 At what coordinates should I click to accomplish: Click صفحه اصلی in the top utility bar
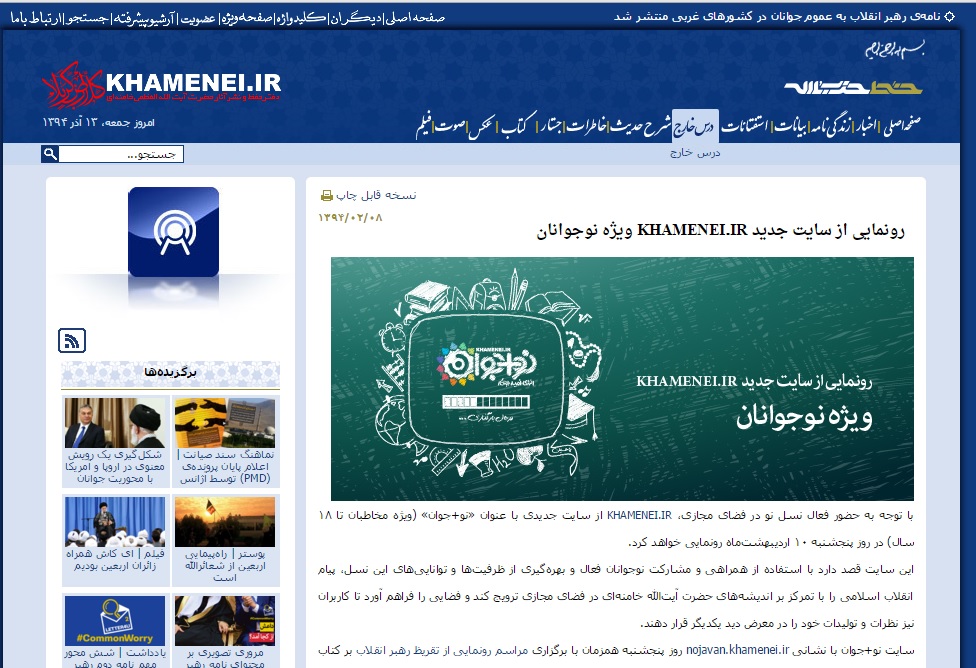[x=415, y=18]
